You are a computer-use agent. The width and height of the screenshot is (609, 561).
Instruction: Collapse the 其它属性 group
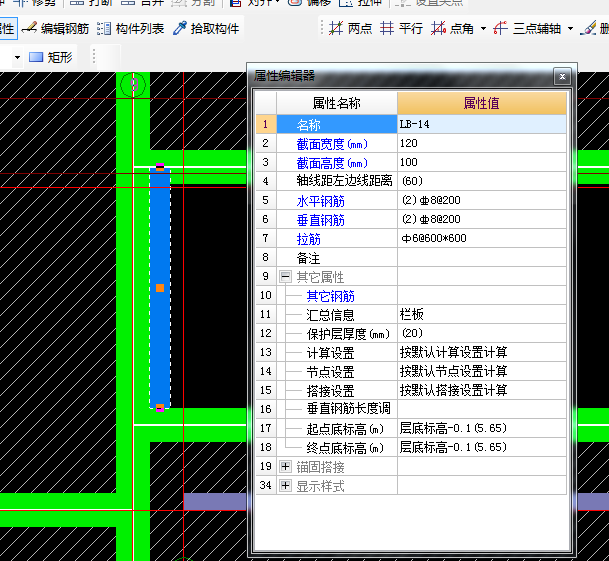285,277
